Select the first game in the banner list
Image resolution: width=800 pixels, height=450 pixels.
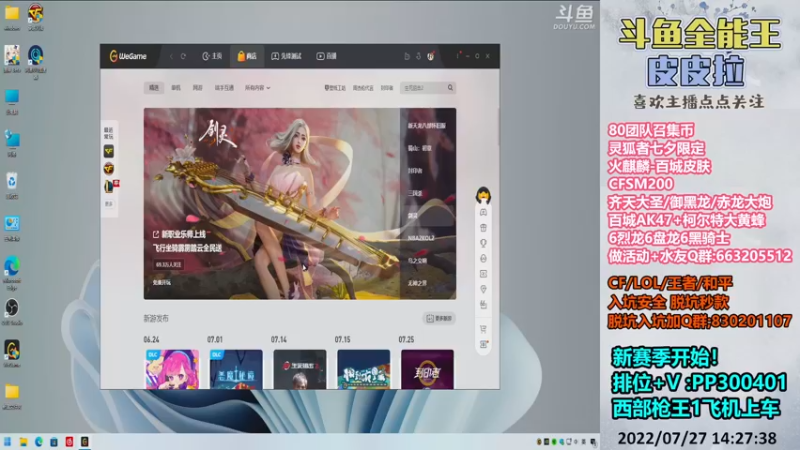[x=428, y=126]
